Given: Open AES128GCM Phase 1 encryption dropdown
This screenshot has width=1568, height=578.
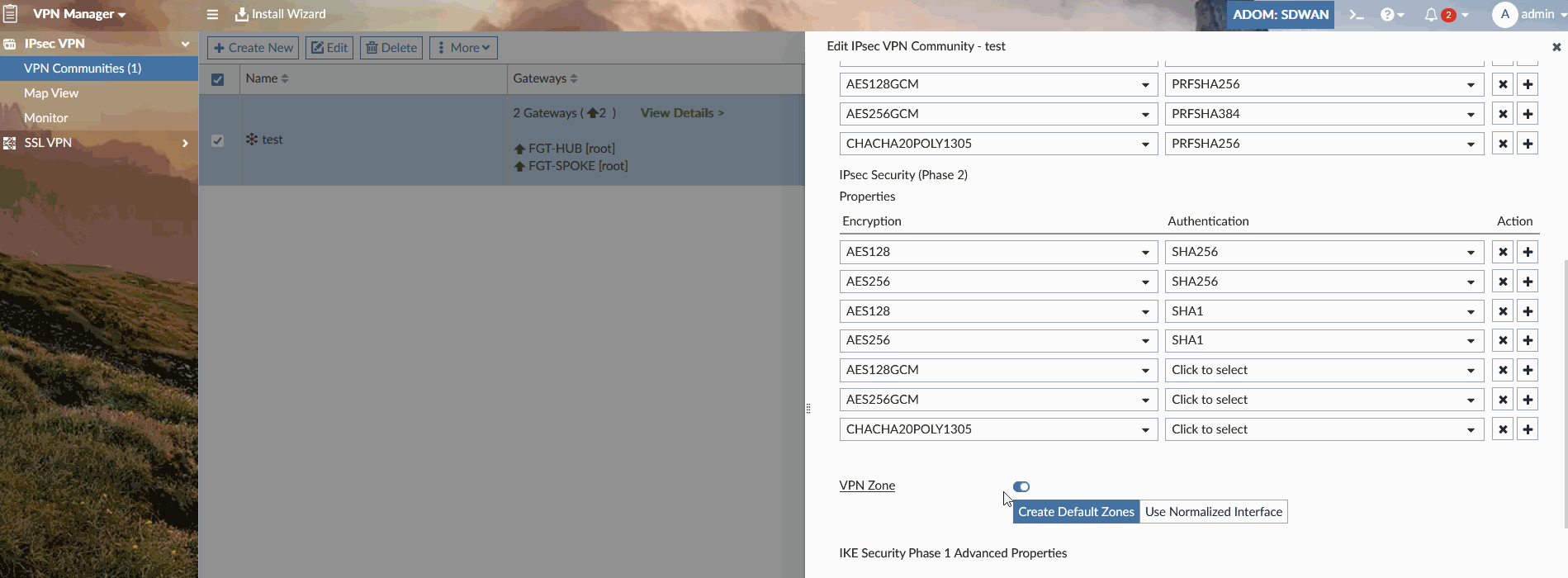Looking at the screenshot, I should pos(998,84).
